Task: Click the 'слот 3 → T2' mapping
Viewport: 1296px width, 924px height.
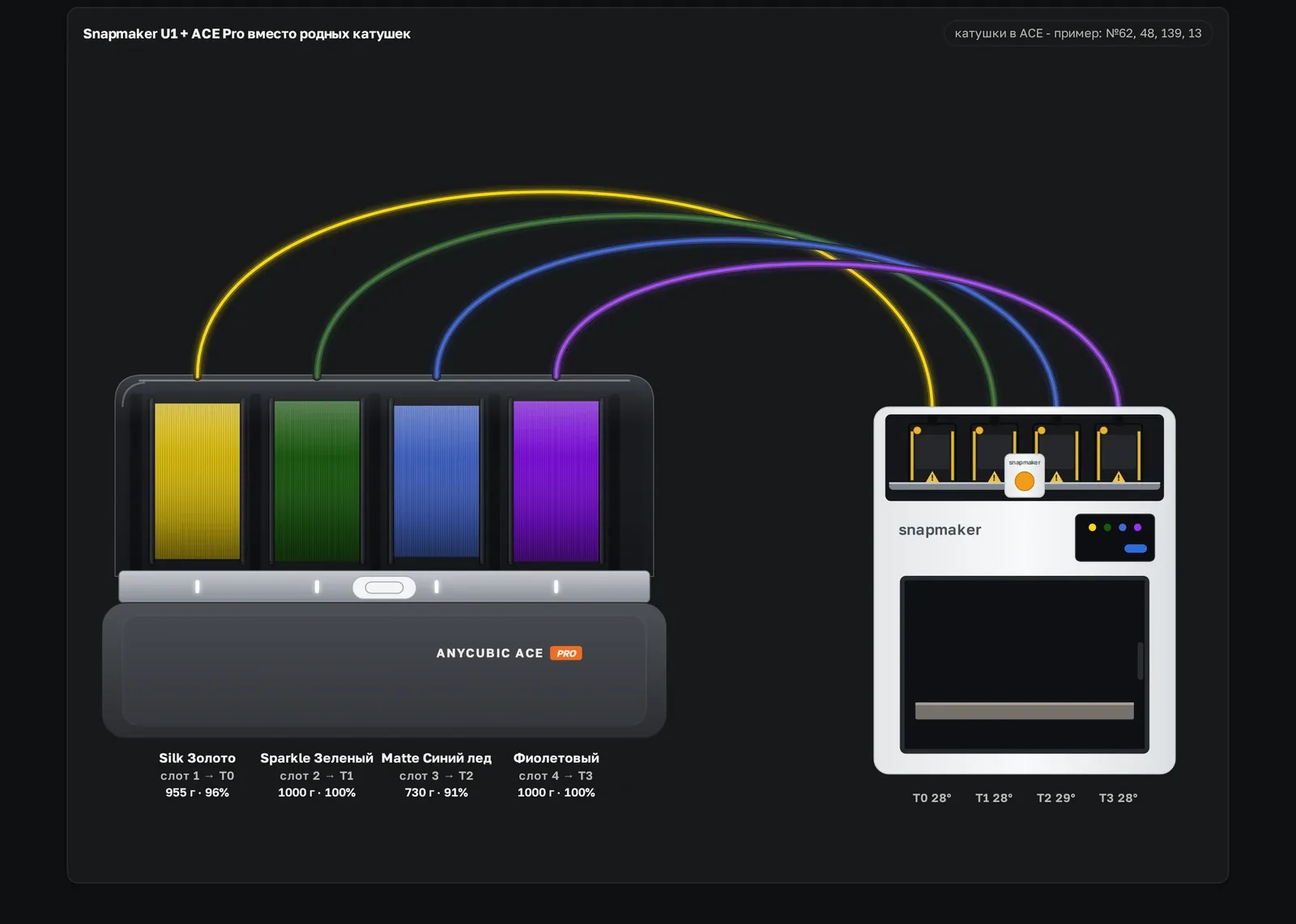Action: coord(437,776)
